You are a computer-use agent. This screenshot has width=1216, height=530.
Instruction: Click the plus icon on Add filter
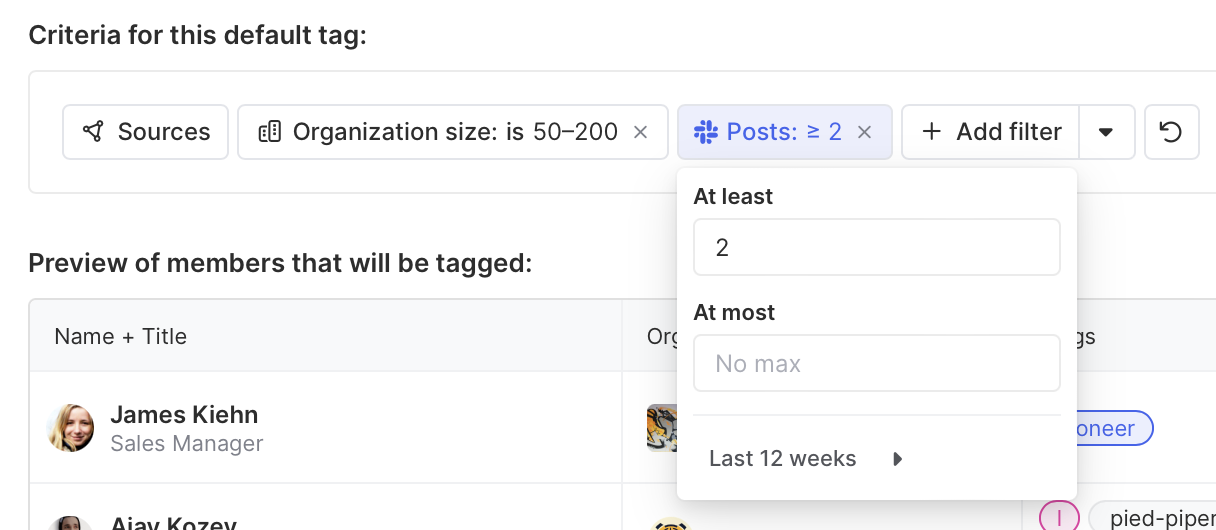(x=931, y=132)
